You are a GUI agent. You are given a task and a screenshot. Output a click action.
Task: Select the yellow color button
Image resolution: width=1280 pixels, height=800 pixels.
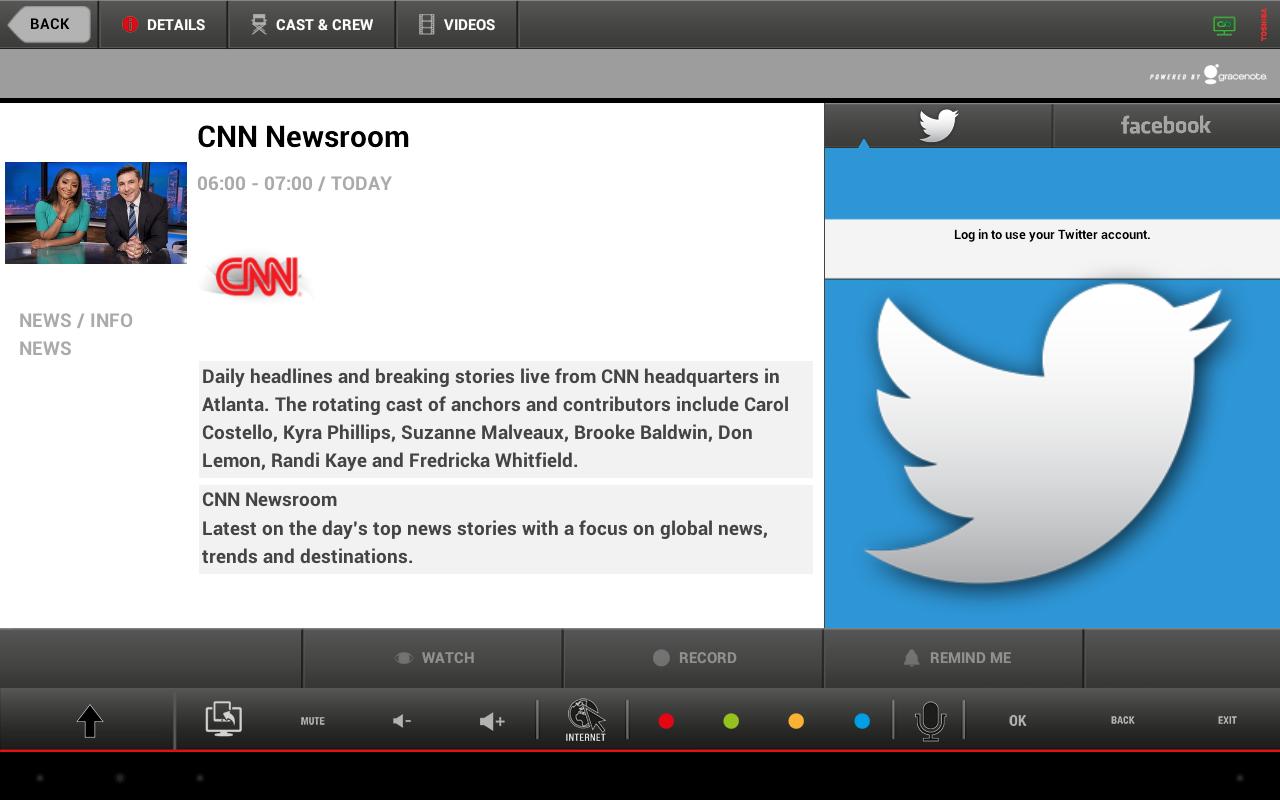tap(796, 721)
